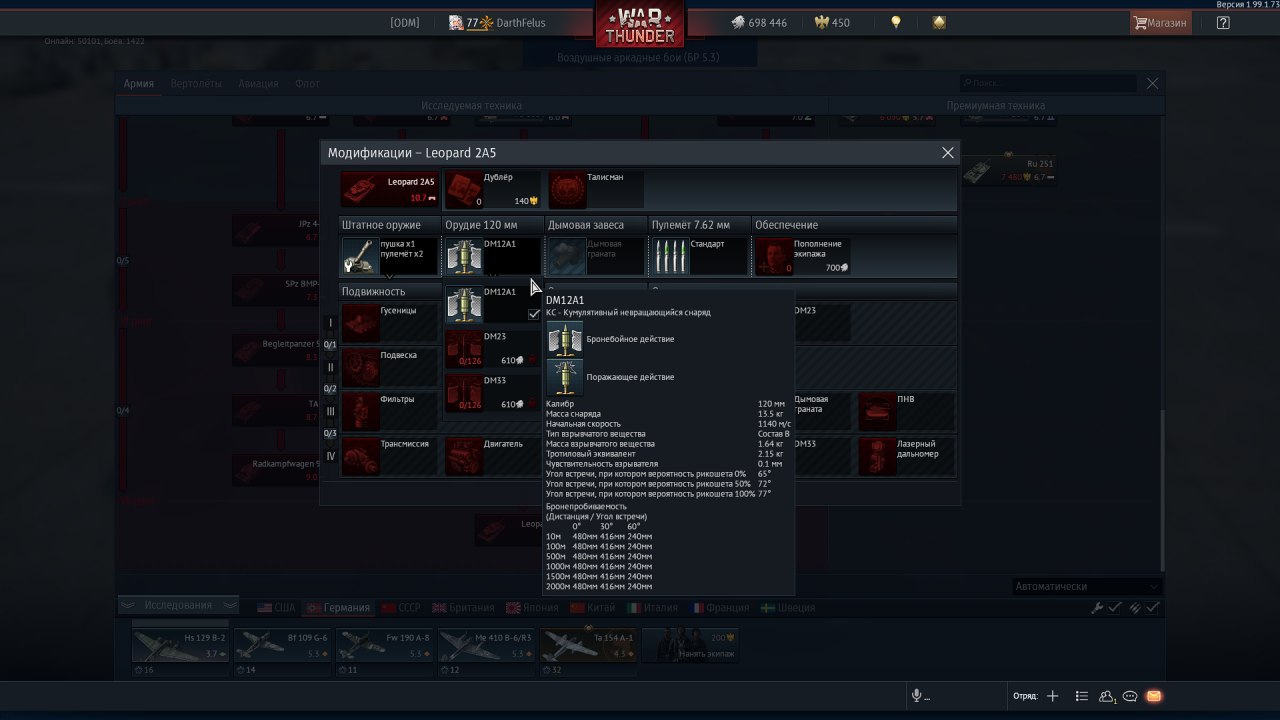The height and width of the screenshot is (720, 1280).
Task: Click Пополнение экипажа crew replenishment item
Action: 804,256
